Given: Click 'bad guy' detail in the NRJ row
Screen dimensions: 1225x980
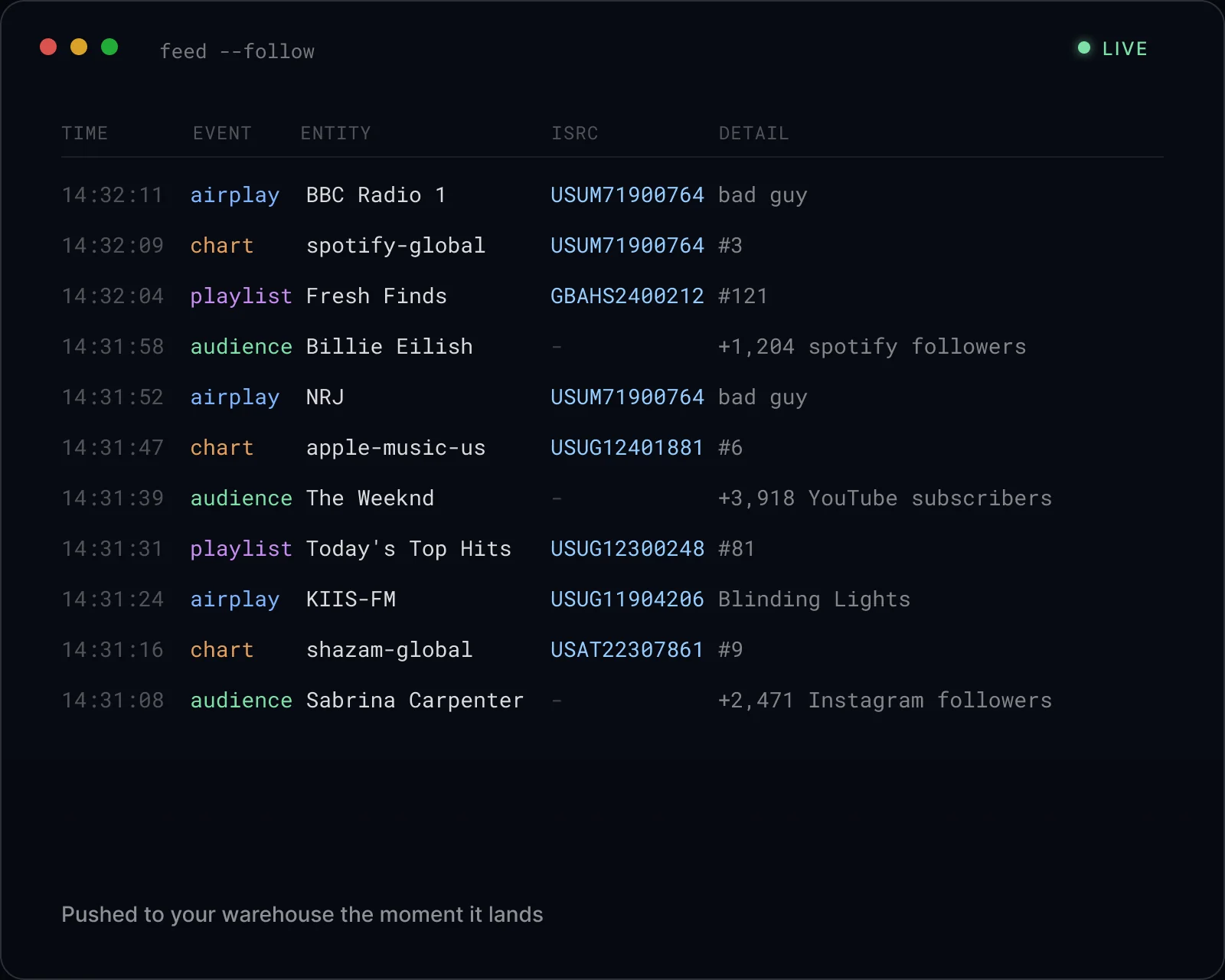Looking at the screenshot, I should 763,397.
